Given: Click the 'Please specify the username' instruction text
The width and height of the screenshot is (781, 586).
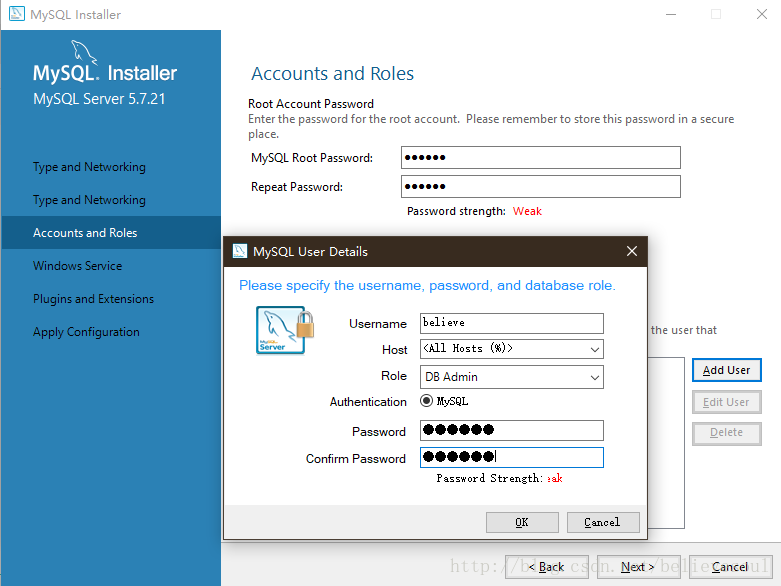Looking at the screenshot, I should (427, 285).
